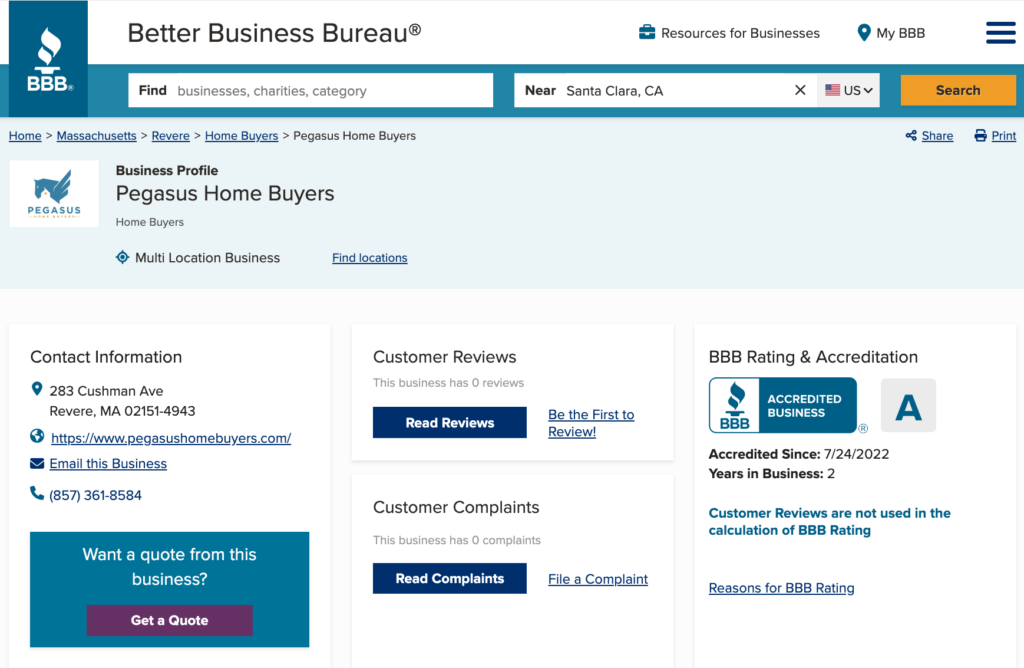Click the Customer Complaints heading
This screenshot has width=1024, height=668.
456,507
